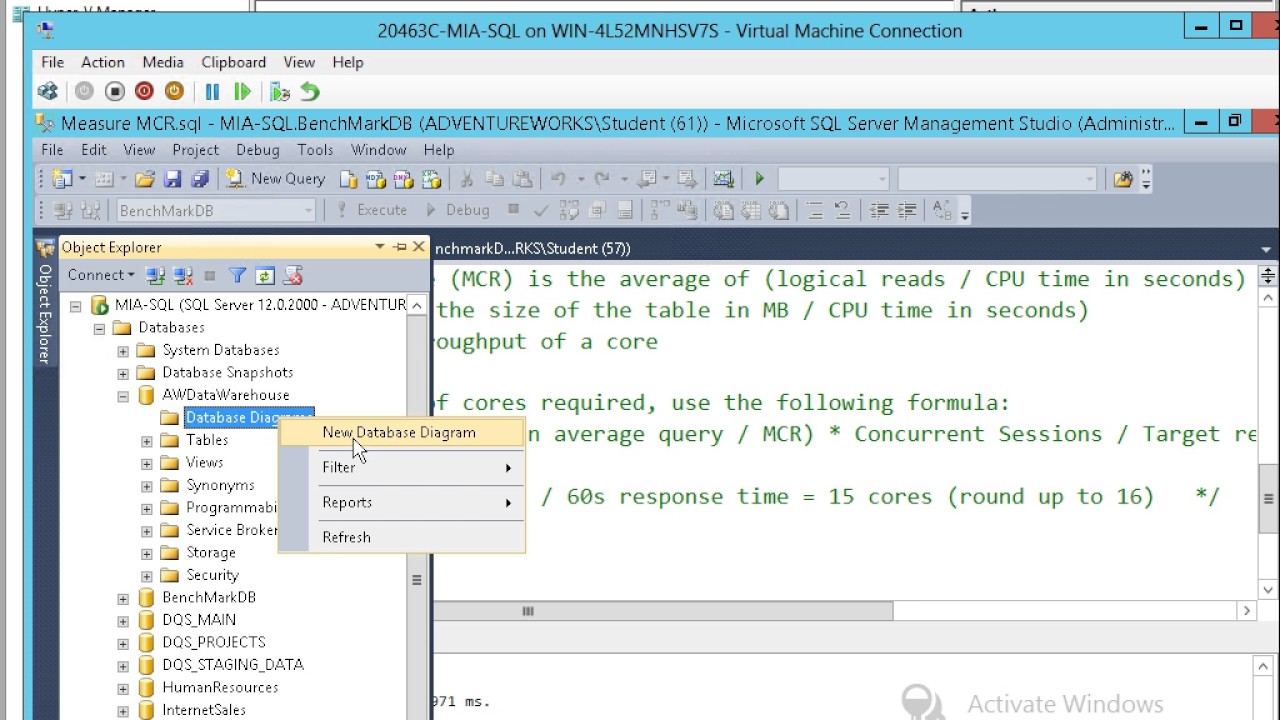Image resolution: width=1280 pixels, height=720 pixels.
Task: Expand Database Snapshots folder
Action: 123,373
